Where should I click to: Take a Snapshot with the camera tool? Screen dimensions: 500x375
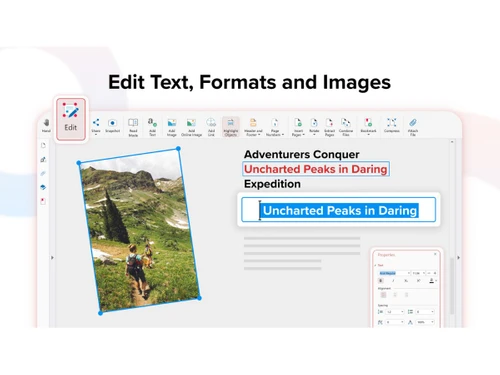(113, 126)
